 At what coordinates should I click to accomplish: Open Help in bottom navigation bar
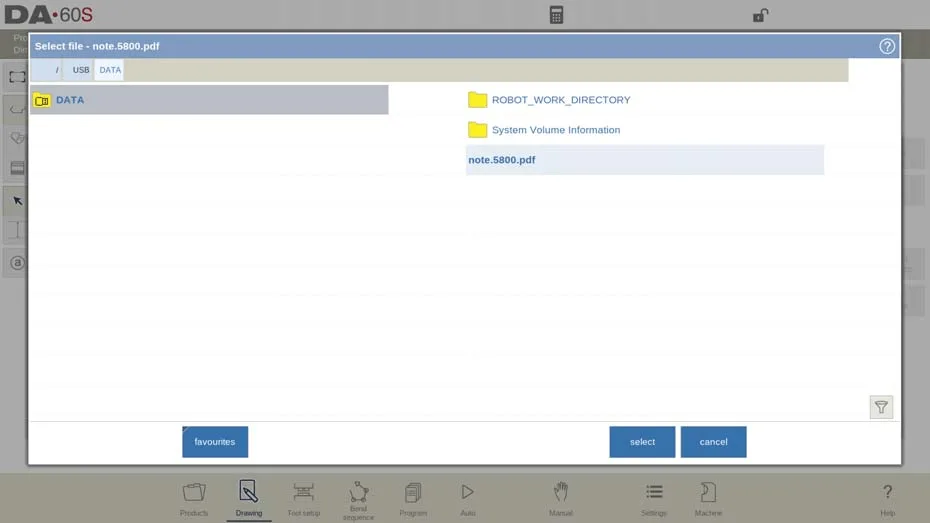pyautogui.click(x=887, y=499)
